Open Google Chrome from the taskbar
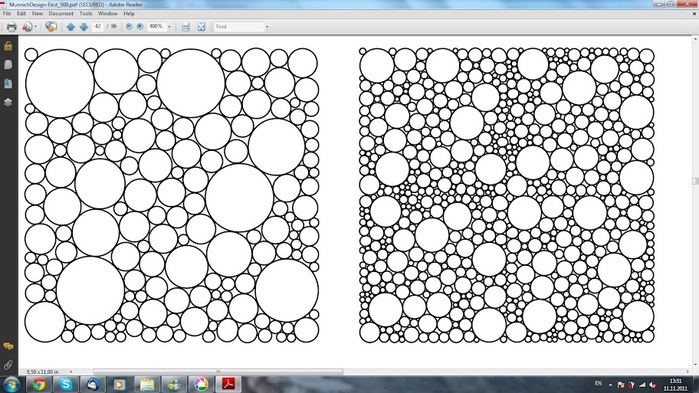Image resolution: width=699 pixels, height=393 pixels. (x=39, y=384)
